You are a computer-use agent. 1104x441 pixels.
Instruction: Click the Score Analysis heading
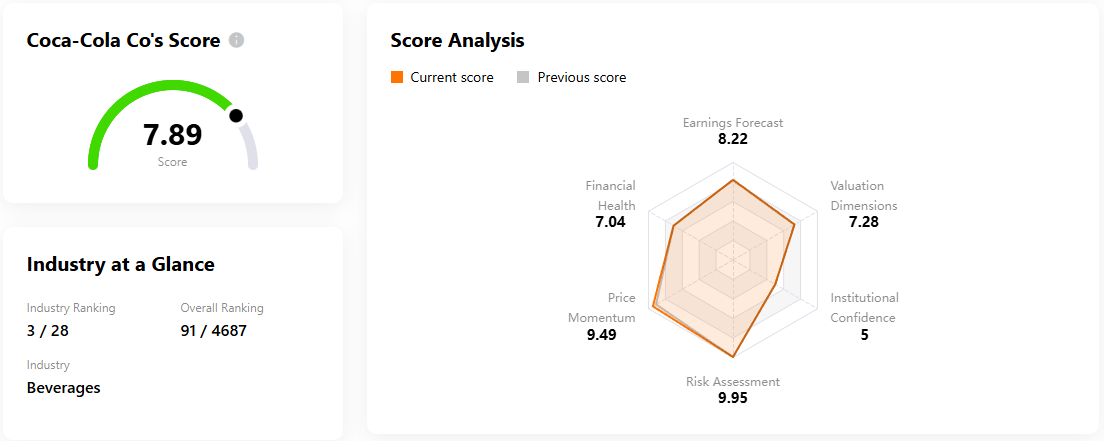tap(457, 41)
